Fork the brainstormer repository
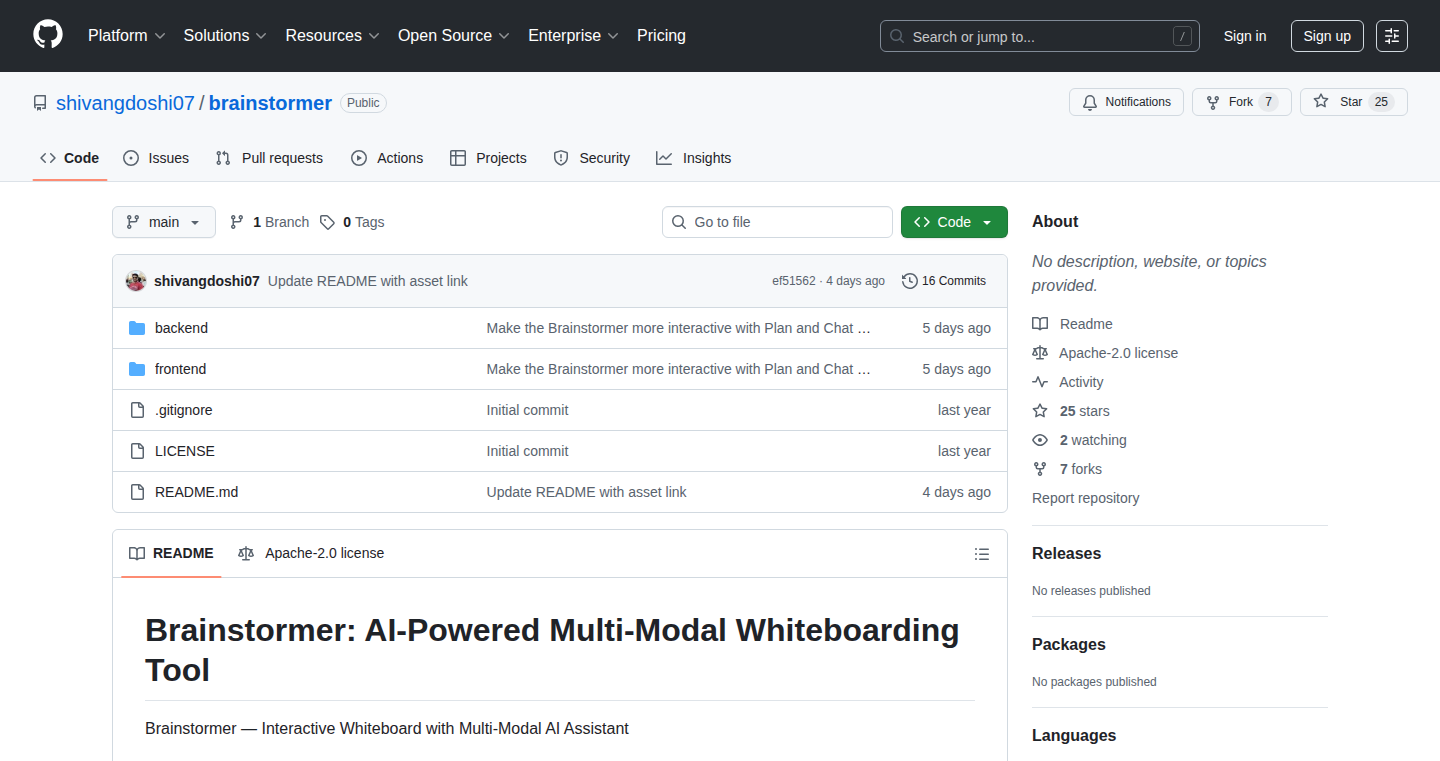Screen dimensions: 1440x761 coord(1241,102)
